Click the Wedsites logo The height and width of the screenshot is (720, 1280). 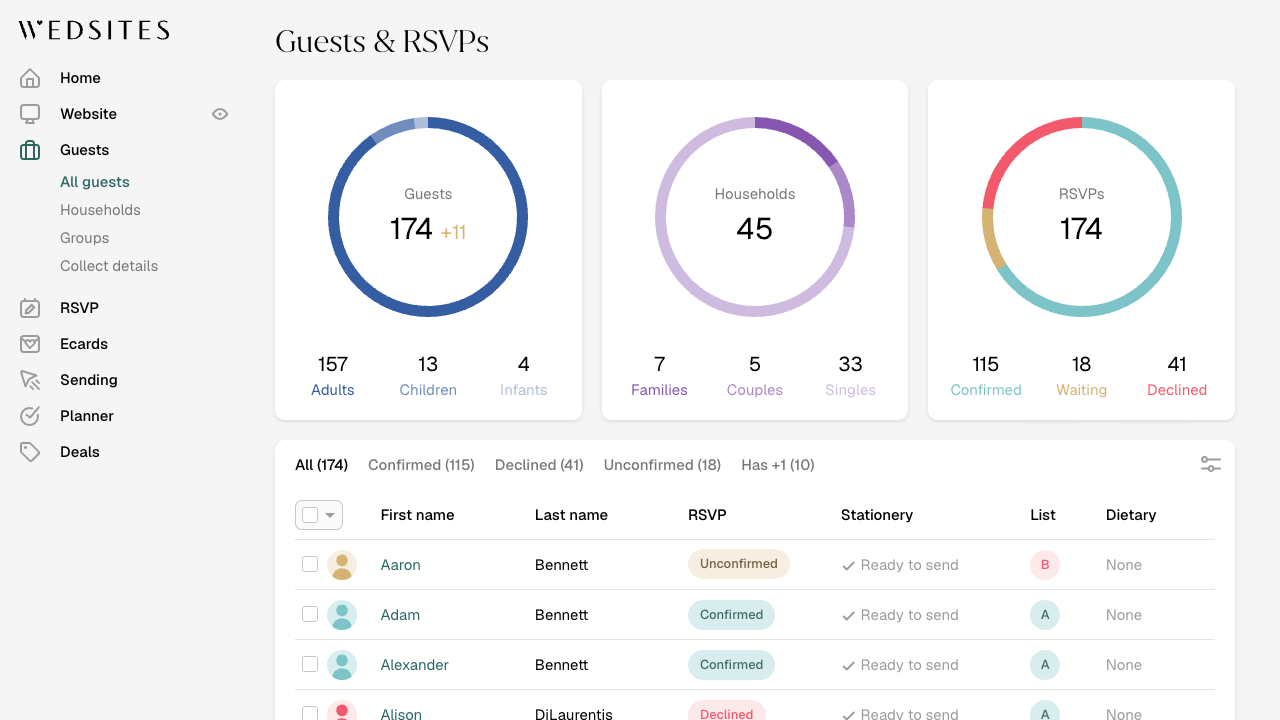pyautogui.click(x=94, y=30)
